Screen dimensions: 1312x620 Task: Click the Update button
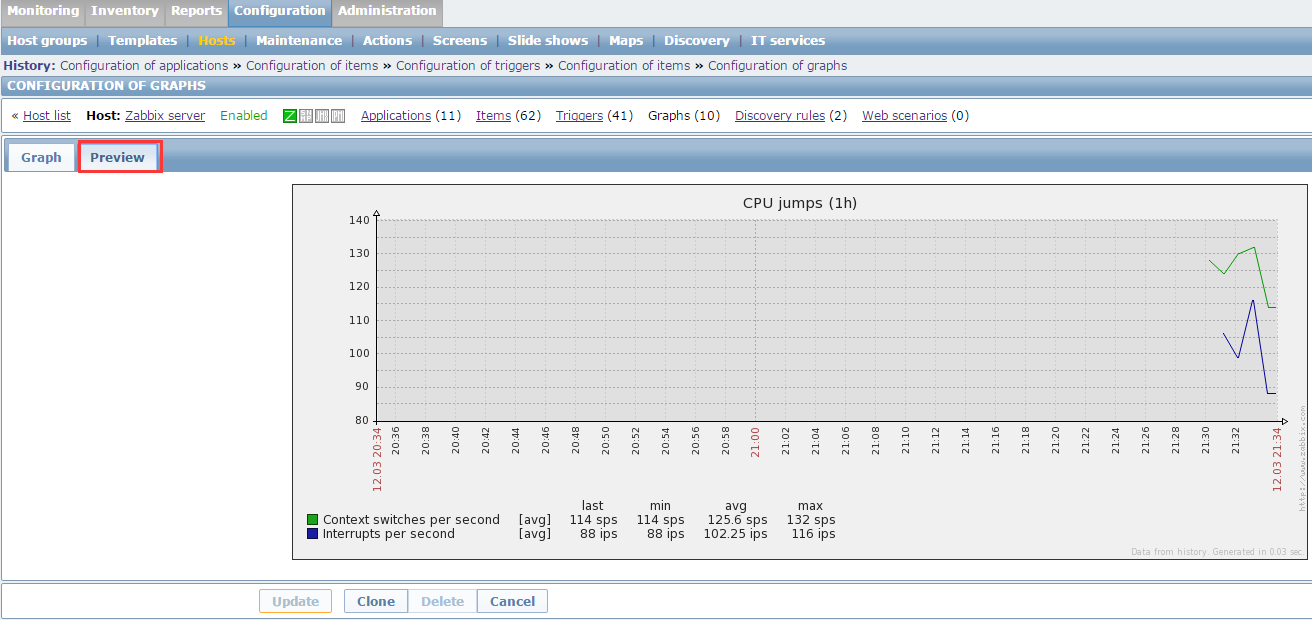pos(295,601)
